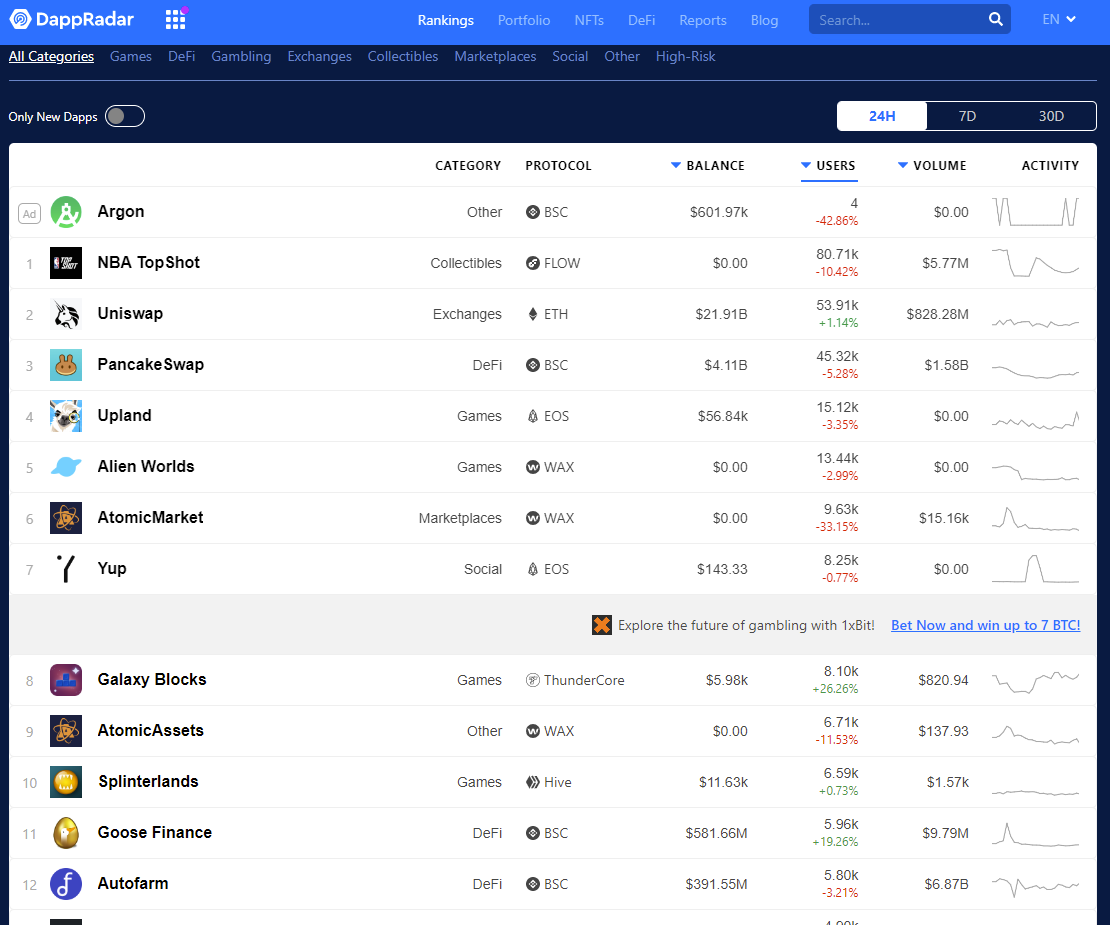The image size is (1110, 925).
Task: Click 'Bet Now and win up to 7 BTC!' link
Action: point(985,626)
